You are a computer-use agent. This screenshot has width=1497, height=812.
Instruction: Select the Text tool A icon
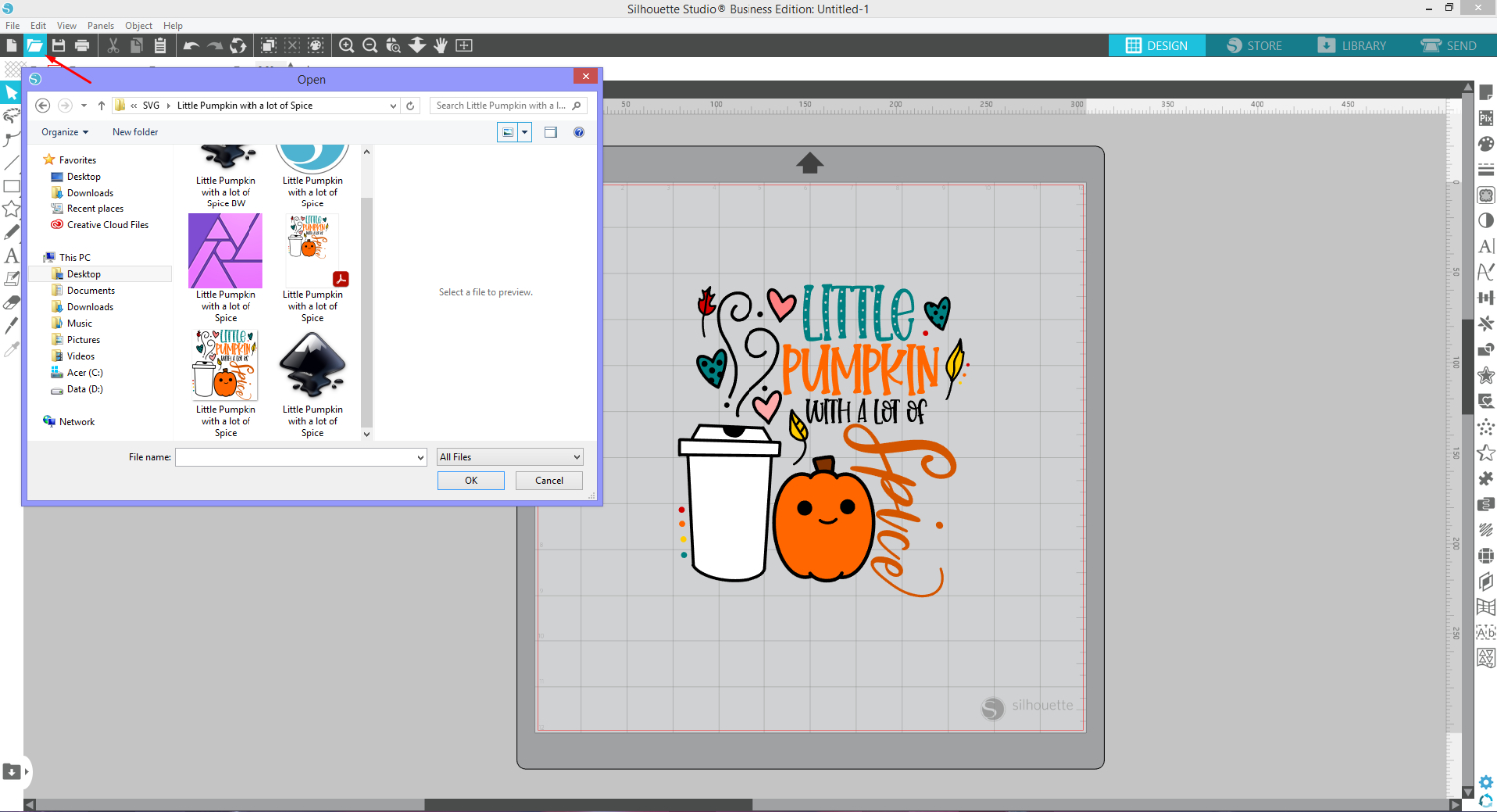(11, 256)
